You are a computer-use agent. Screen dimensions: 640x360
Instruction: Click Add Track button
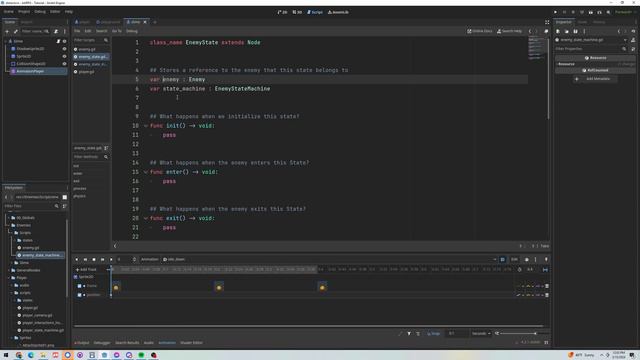point(86,270)
